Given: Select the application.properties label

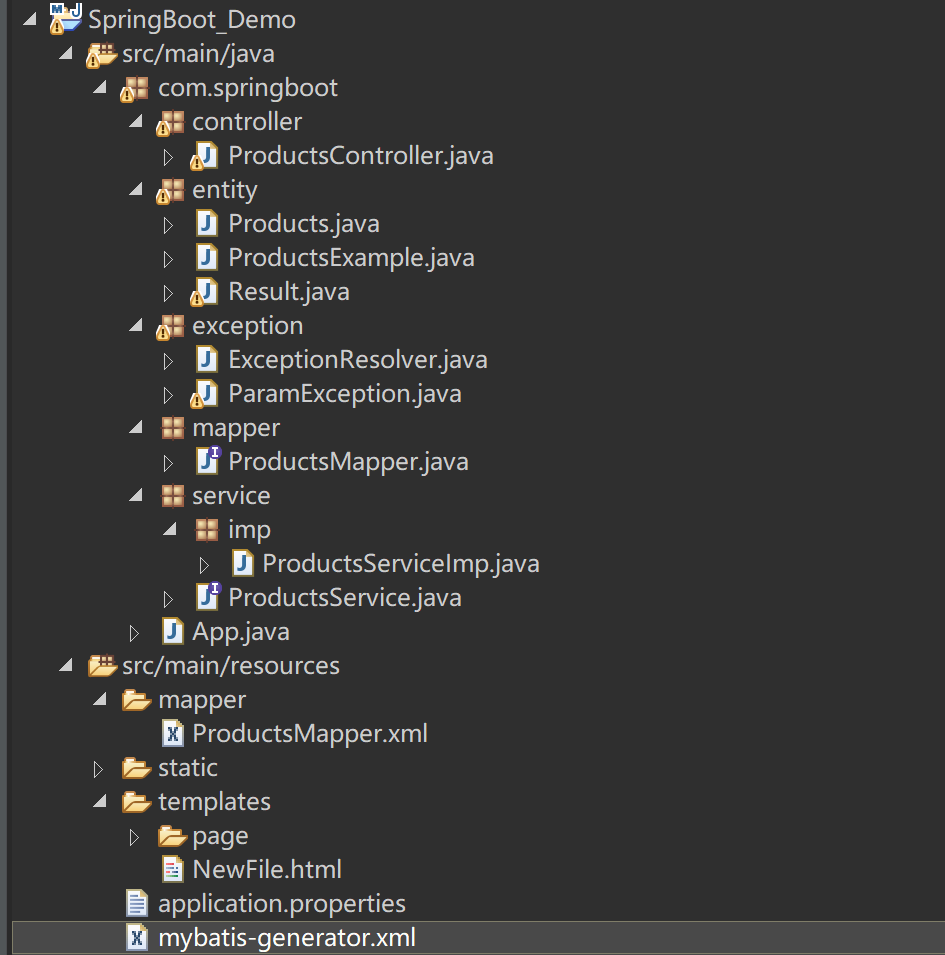Looking at the screenshot, I should [282, 904].
